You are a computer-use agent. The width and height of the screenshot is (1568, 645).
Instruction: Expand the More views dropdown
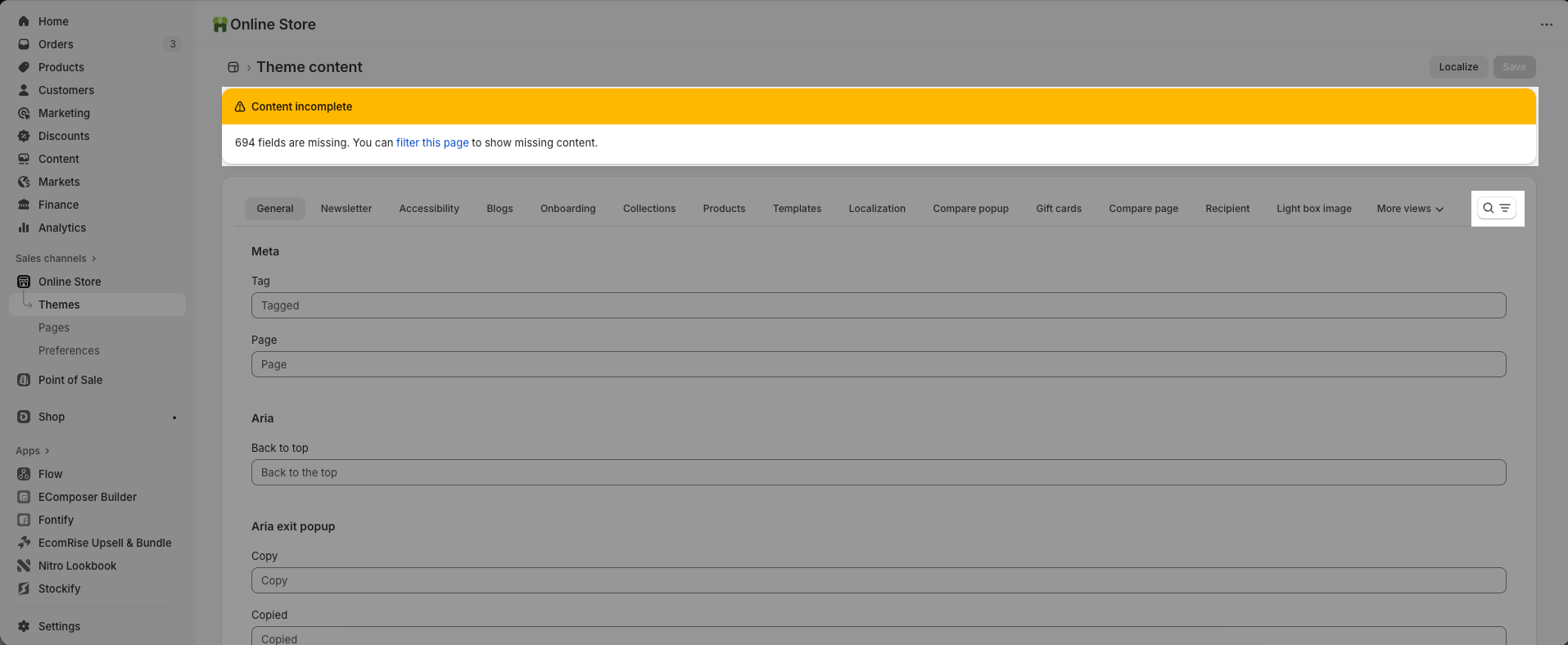pos(1409,209)
